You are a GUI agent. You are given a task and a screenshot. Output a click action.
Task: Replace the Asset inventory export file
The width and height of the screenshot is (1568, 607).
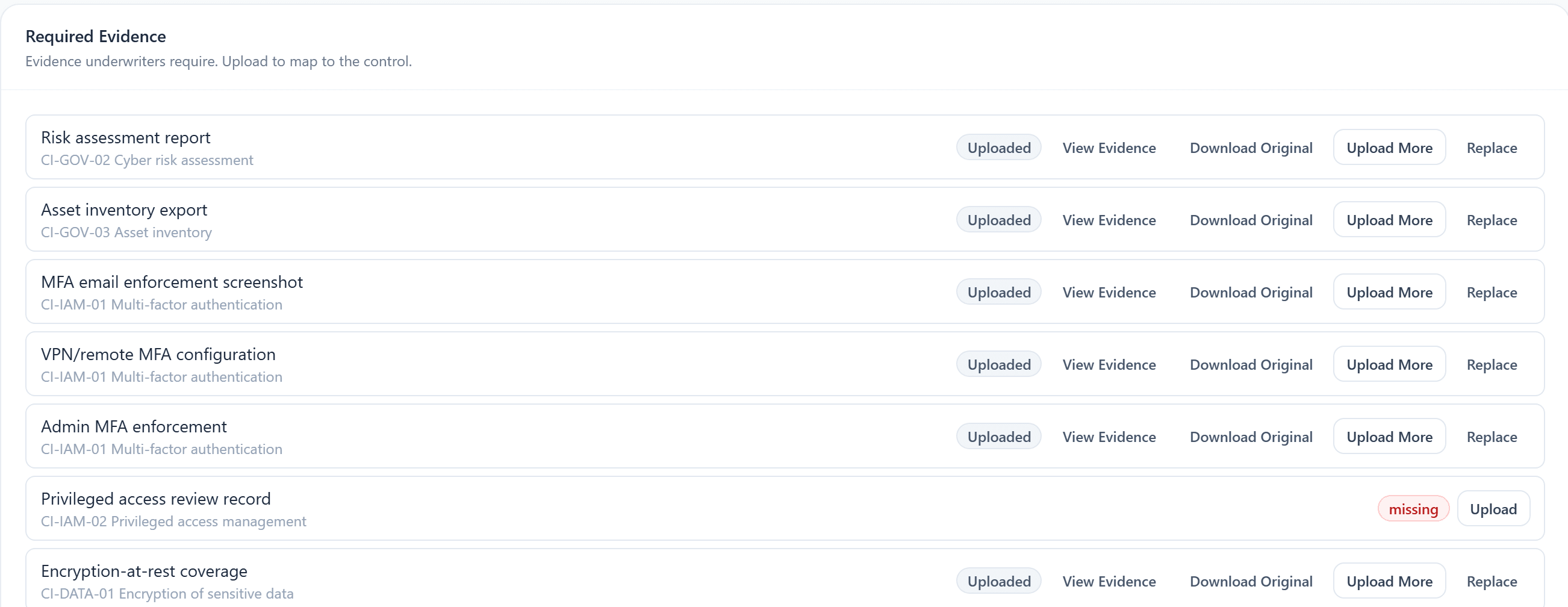[x=1492, y=220]
